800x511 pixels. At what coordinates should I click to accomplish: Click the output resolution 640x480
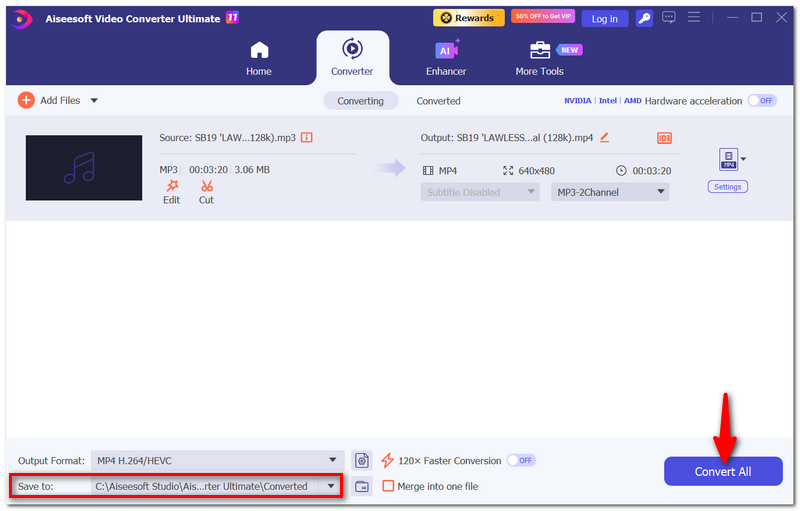536,171
